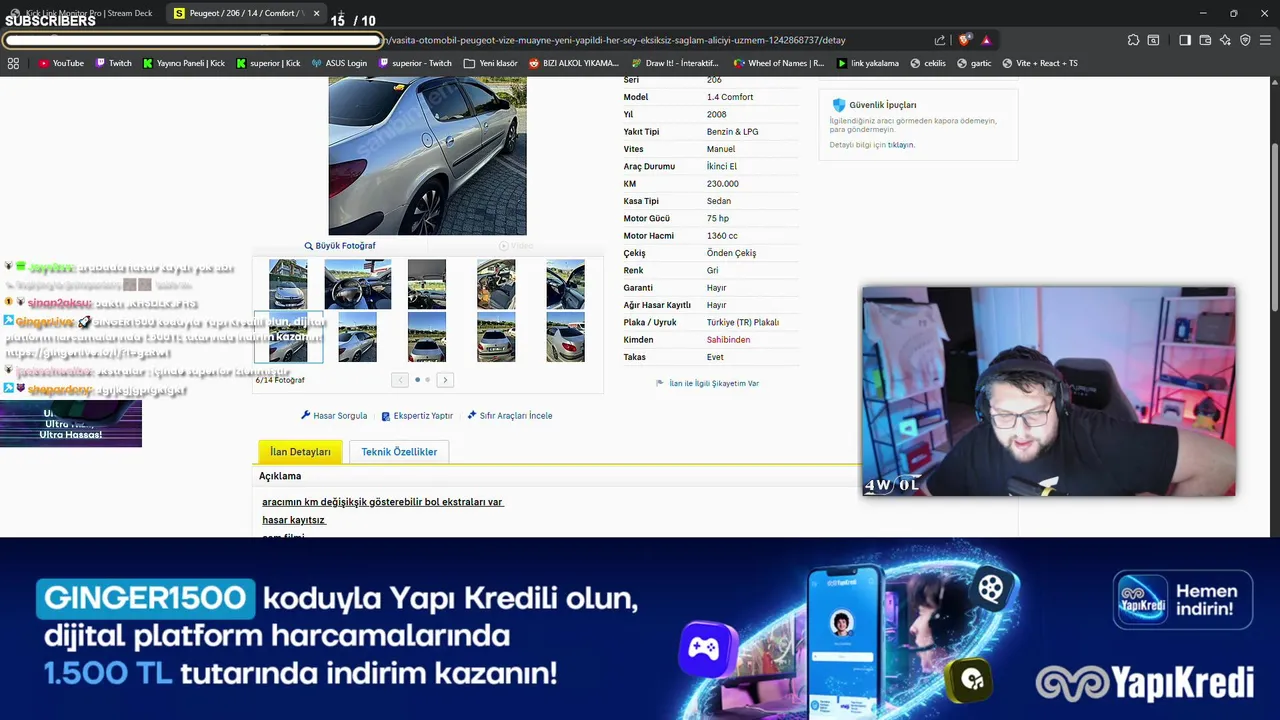The image size is (1280, 720).
Task: Click İlan ile İlgili Şikayetim Var link
Action: pyautogui.click(x=707, y=383)
